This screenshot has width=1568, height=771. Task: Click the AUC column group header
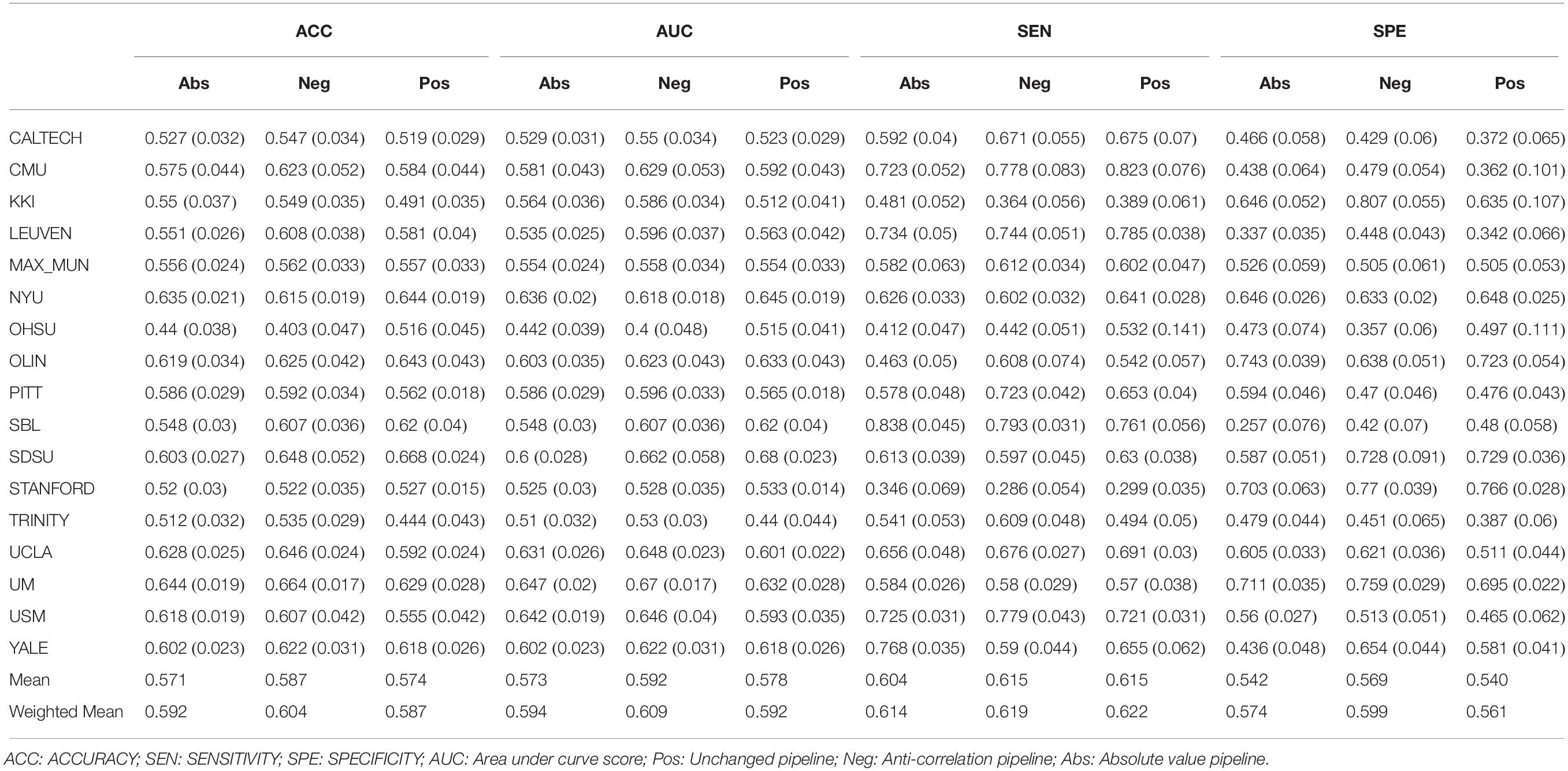(x=674, y=31)
